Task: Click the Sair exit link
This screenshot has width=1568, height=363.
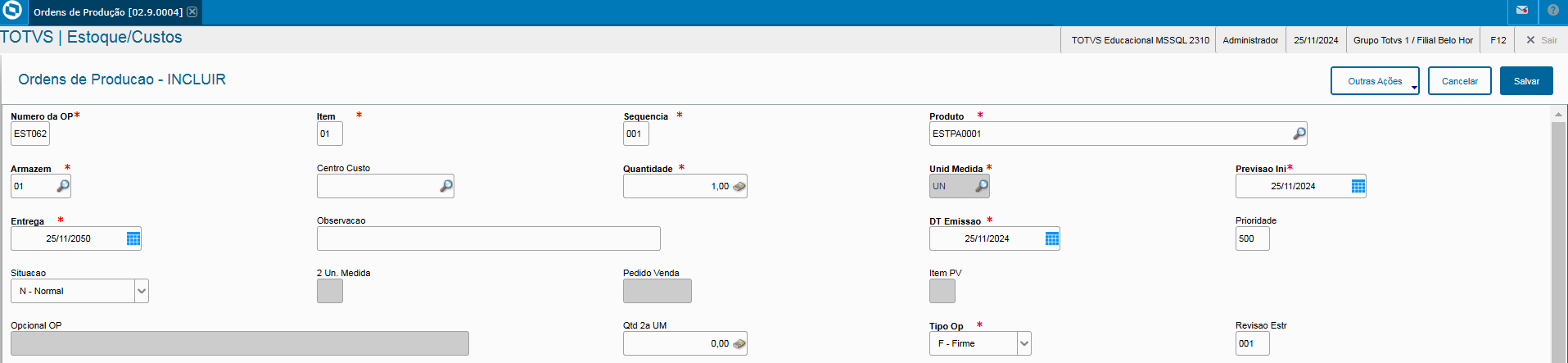Action: [x=1541, y=40]
